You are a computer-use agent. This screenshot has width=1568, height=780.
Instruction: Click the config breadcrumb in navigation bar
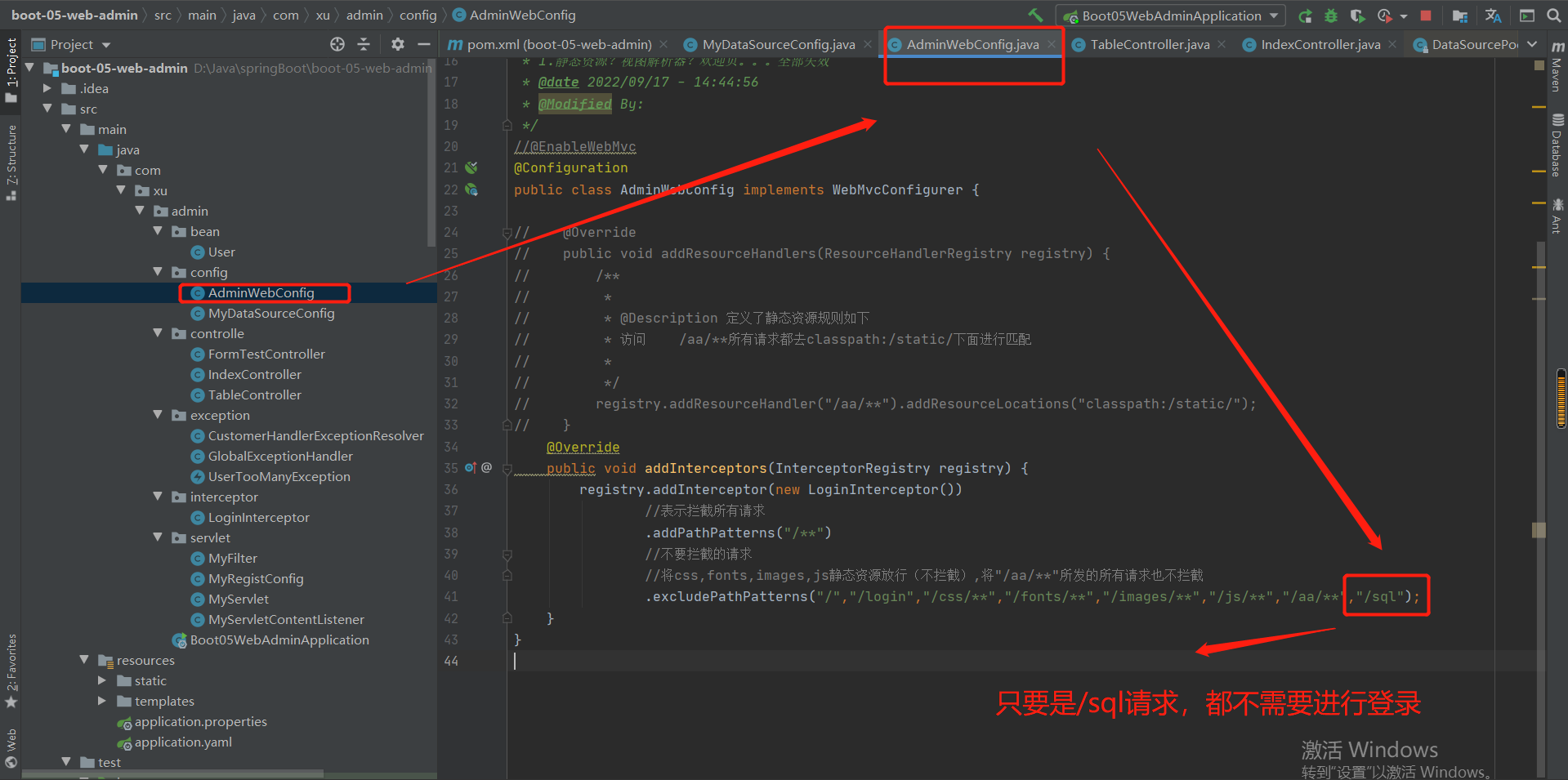tap(418, 15)
